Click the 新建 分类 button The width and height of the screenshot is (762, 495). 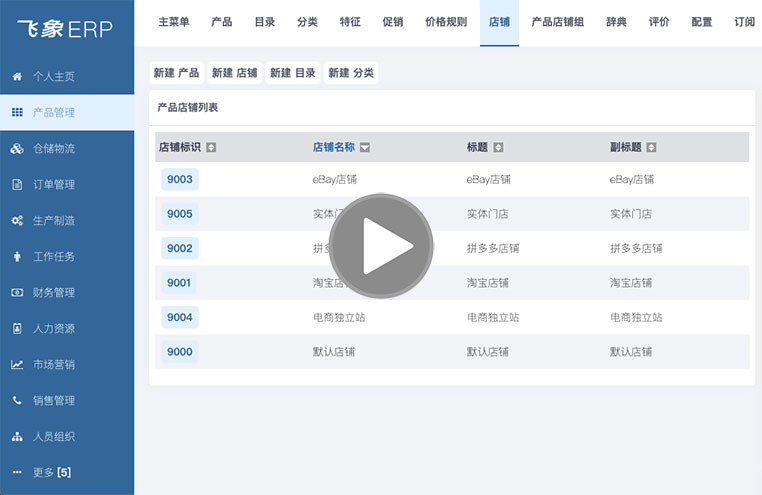pyautogui.click(x=352, y=73)
